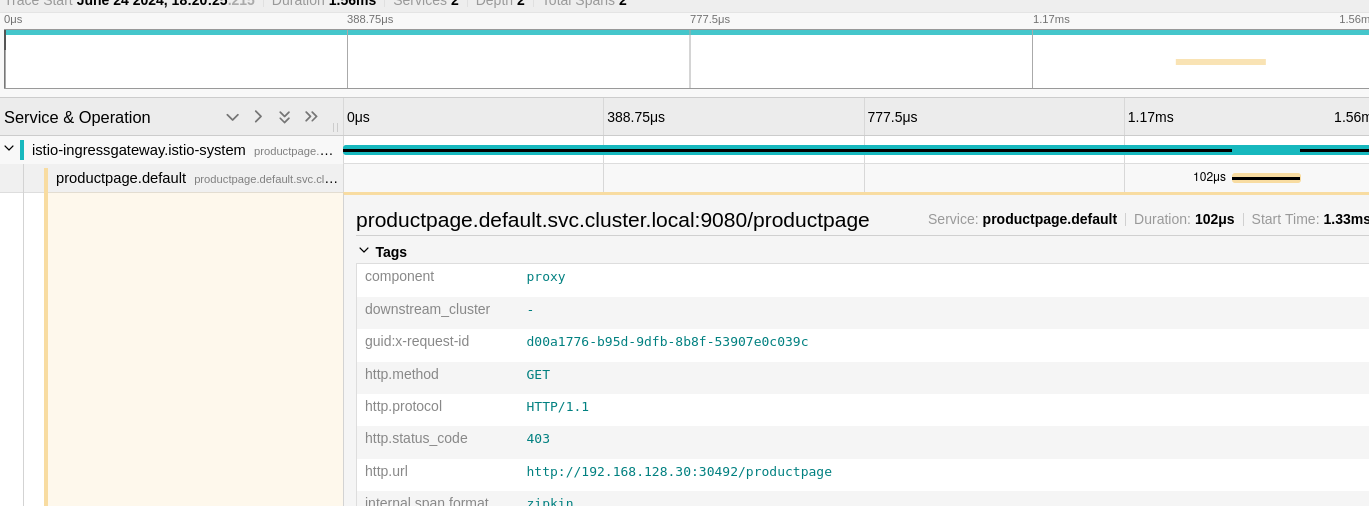This screenshot has height=506, width=1369.
Task: Click the 388.75µs timeline header tick
Action: tap(636, 117)
